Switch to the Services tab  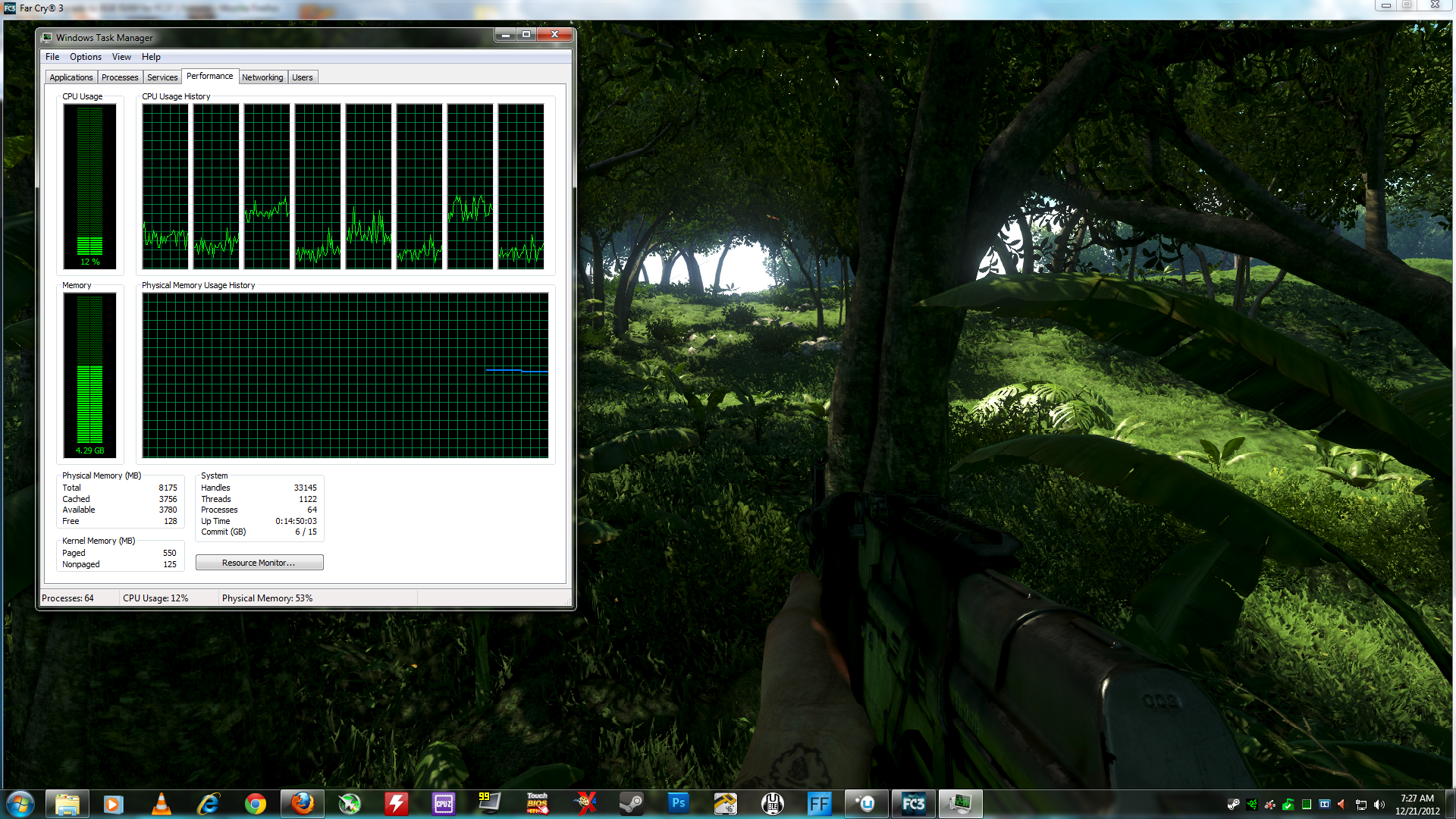tap(162, 77)
